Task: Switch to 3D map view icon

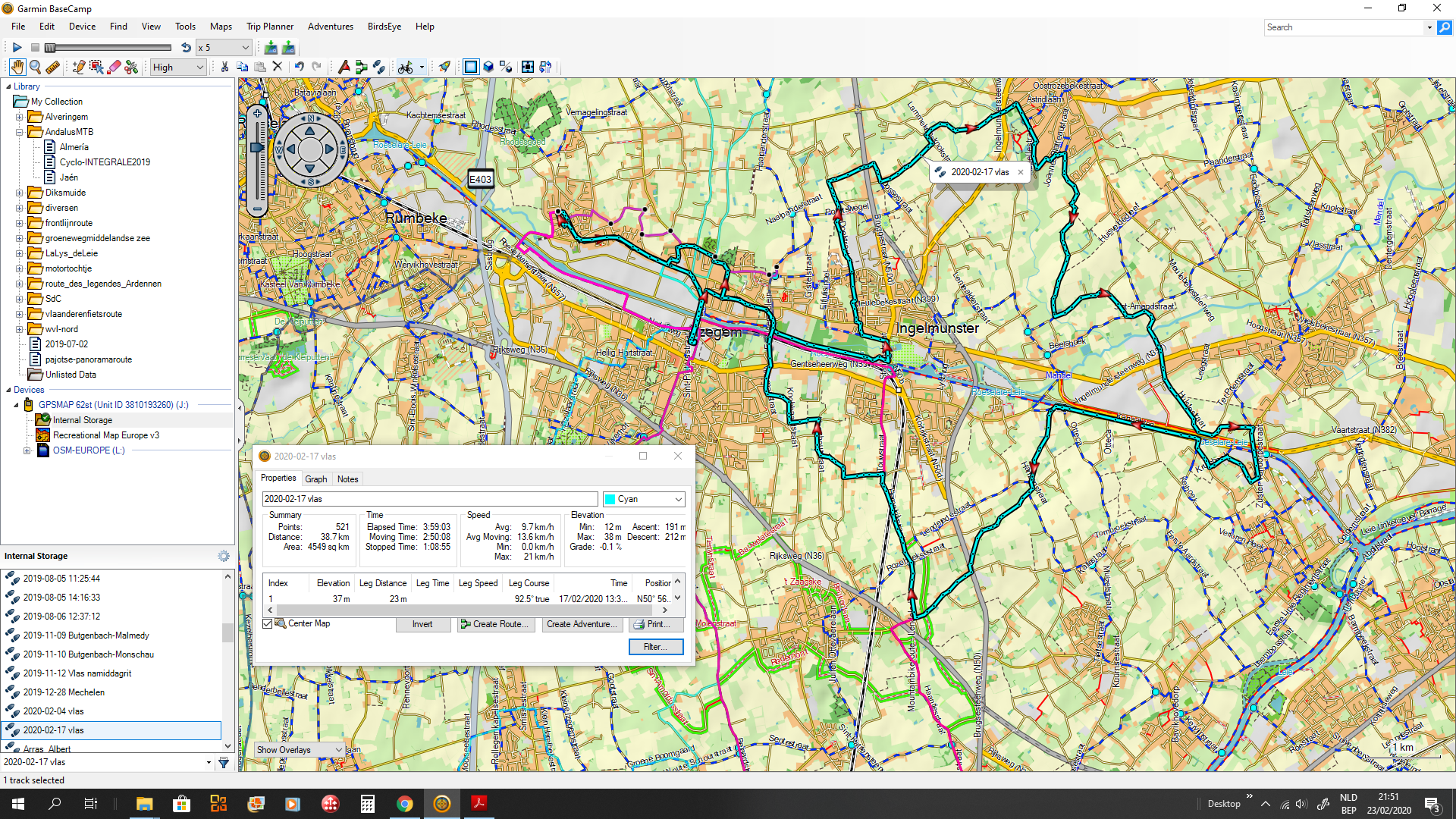Action: tap(489, 67)
